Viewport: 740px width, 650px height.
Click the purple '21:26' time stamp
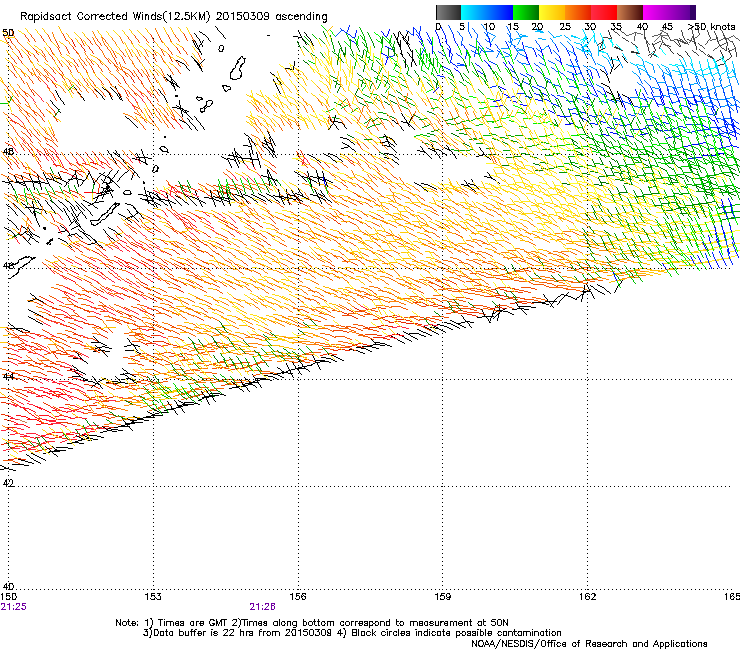pos(262,607)
